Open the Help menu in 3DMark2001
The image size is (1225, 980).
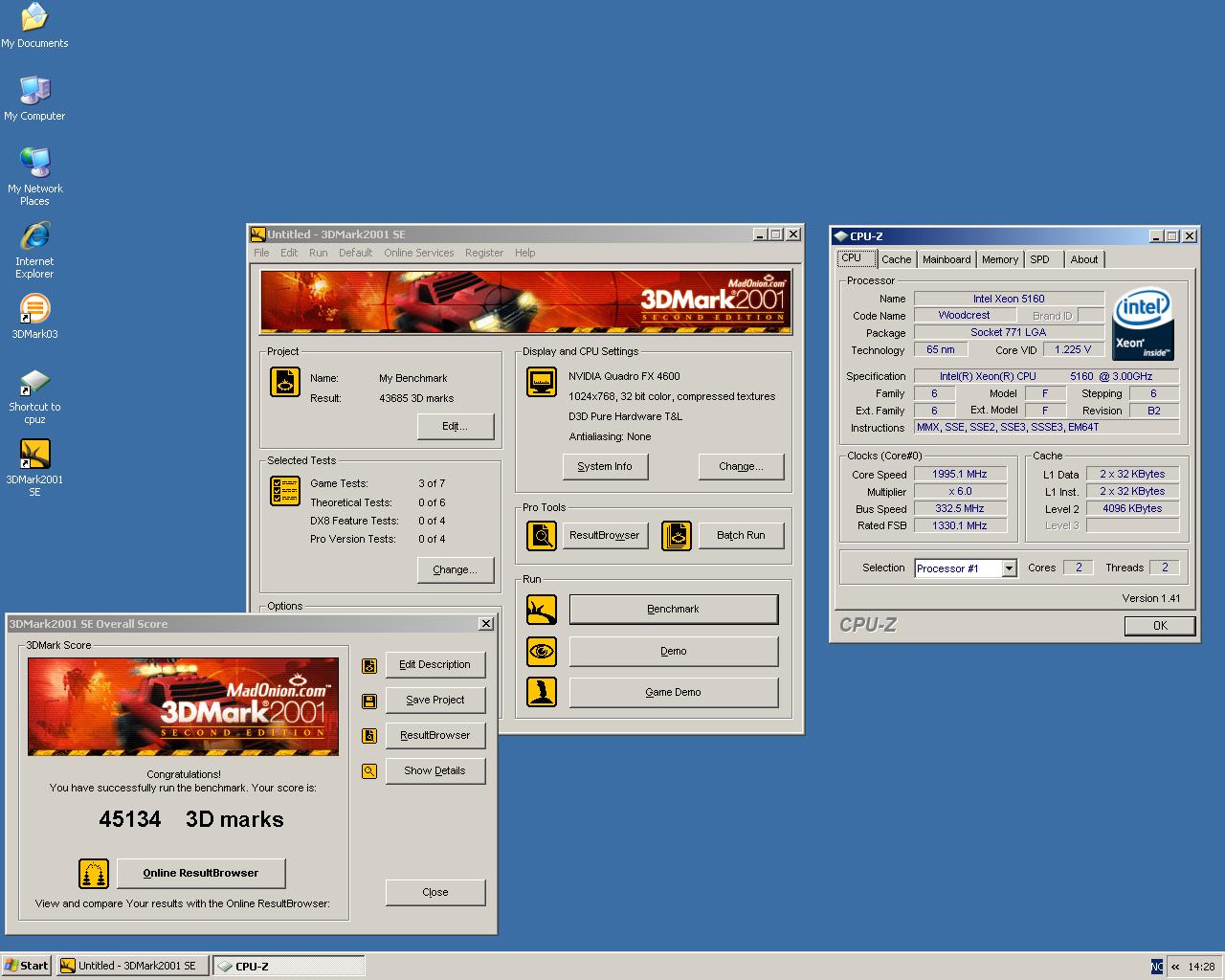(525, 253)
